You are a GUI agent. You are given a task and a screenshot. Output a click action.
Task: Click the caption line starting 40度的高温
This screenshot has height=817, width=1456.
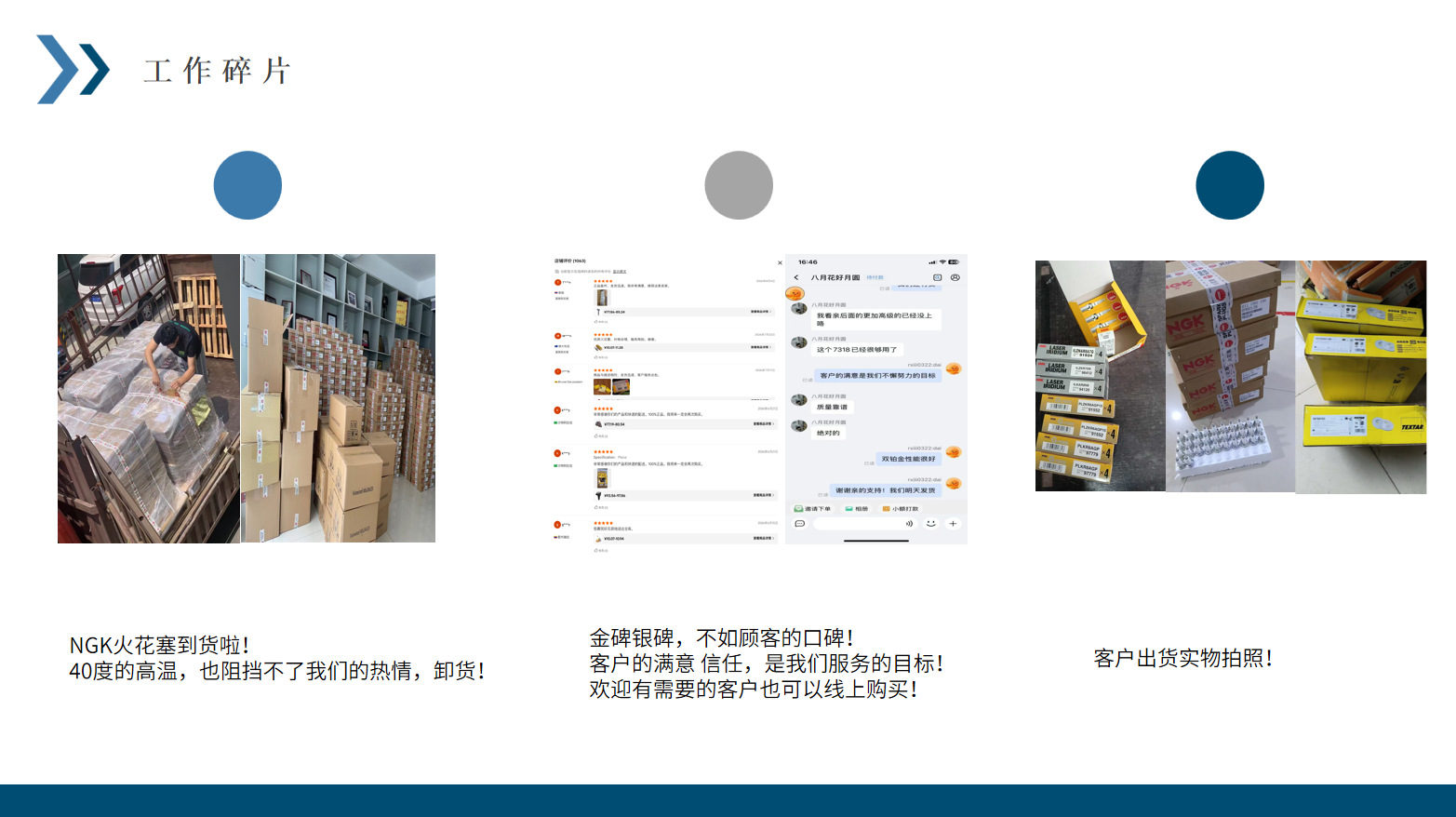(x=277, y=671)
